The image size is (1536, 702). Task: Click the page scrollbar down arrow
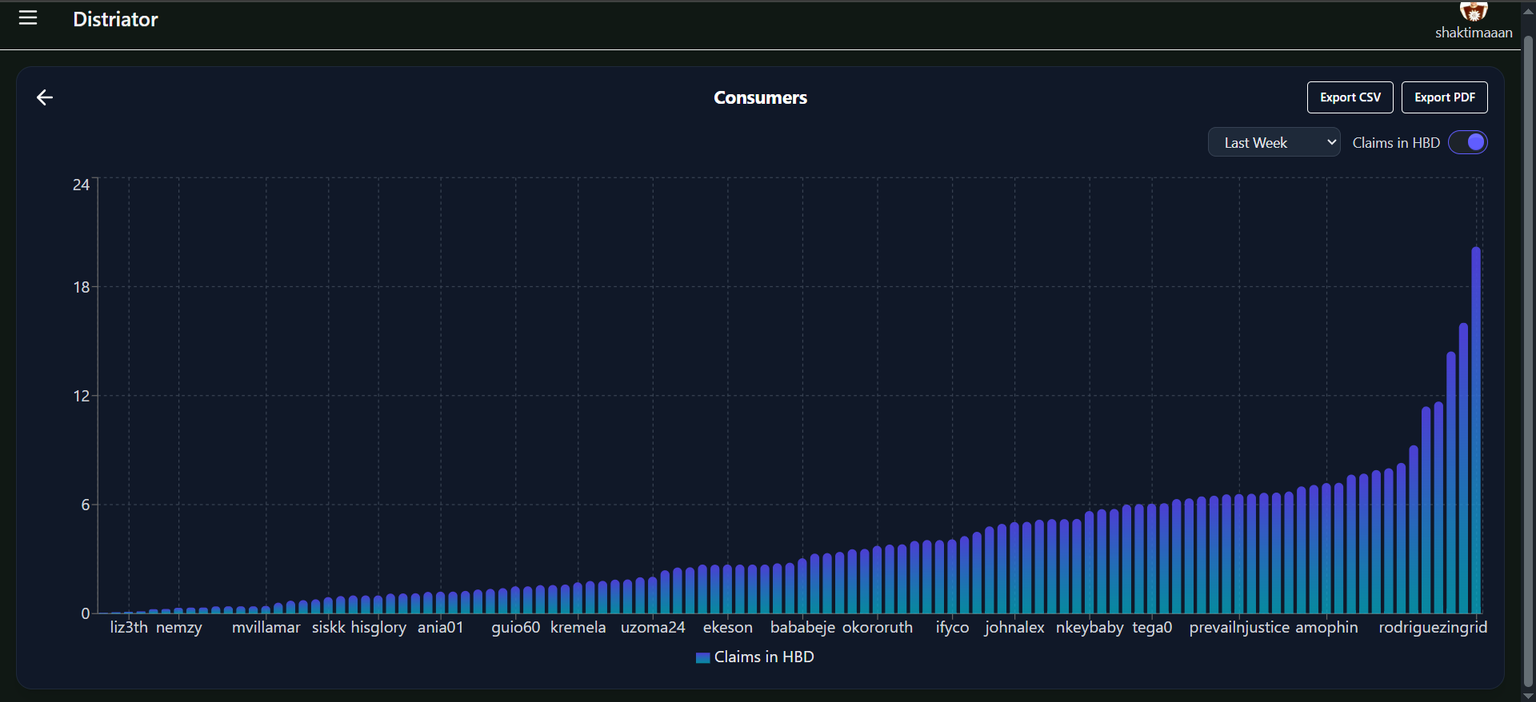pos(1527,694)
